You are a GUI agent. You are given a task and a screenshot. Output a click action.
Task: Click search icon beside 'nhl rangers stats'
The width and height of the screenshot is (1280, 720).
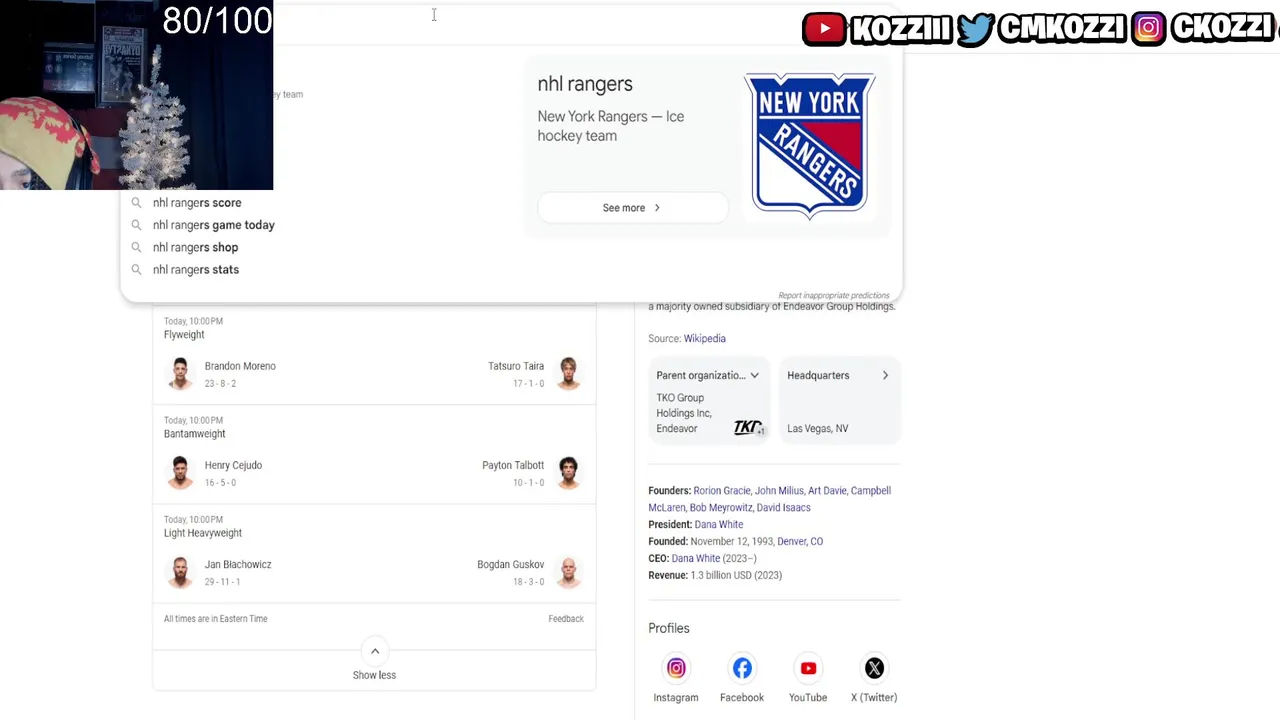click(136, 270)
